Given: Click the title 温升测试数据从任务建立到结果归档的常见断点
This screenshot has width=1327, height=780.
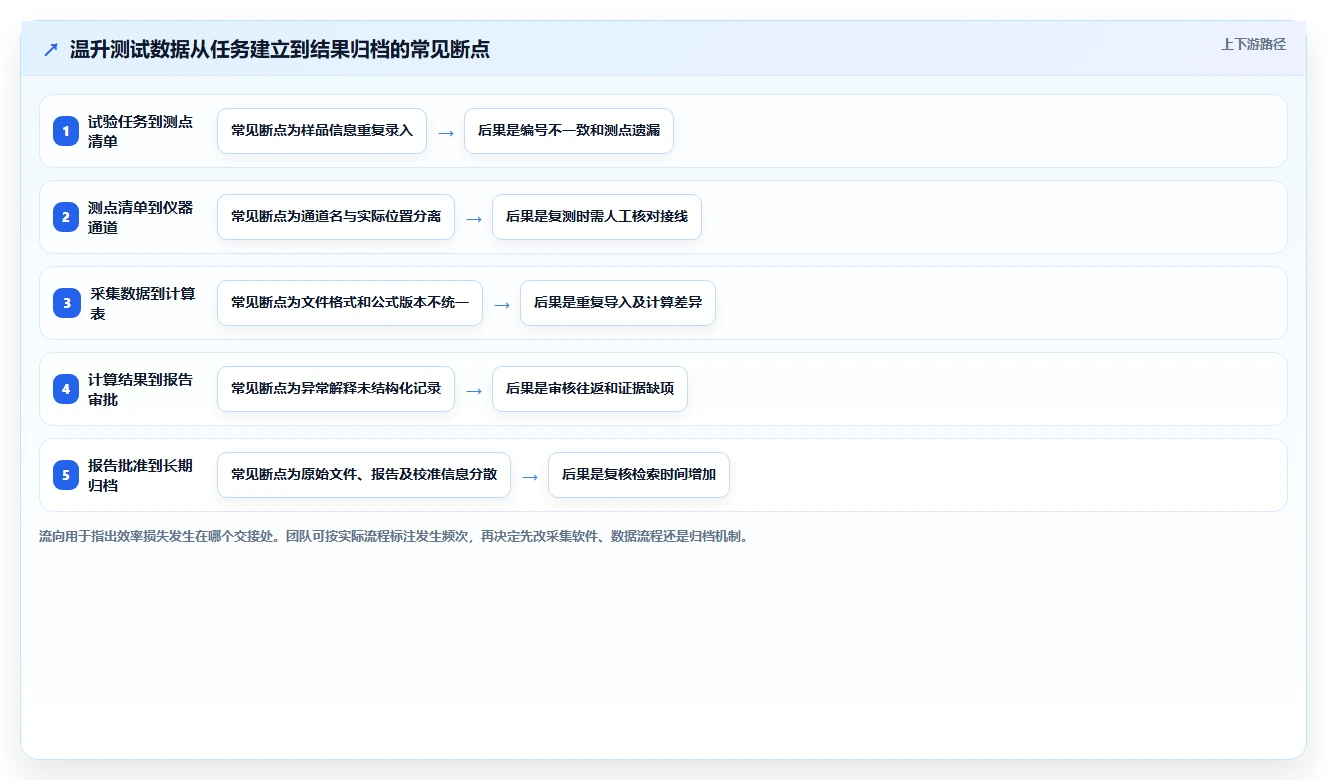Looking at the screenshot, I should (280, 50).
